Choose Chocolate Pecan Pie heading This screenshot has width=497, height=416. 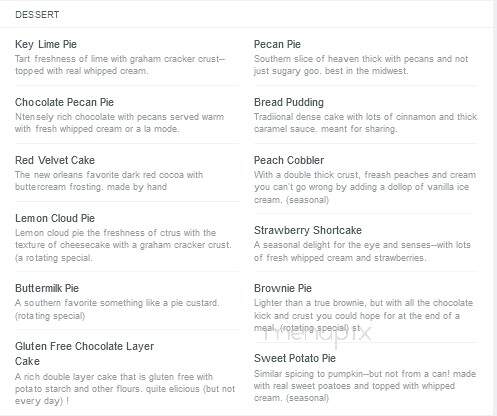(x=64, y=102)
